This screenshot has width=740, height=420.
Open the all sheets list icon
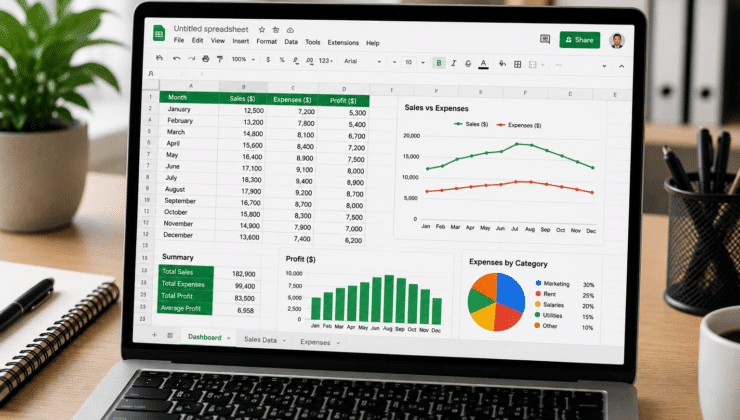(170, 336)
